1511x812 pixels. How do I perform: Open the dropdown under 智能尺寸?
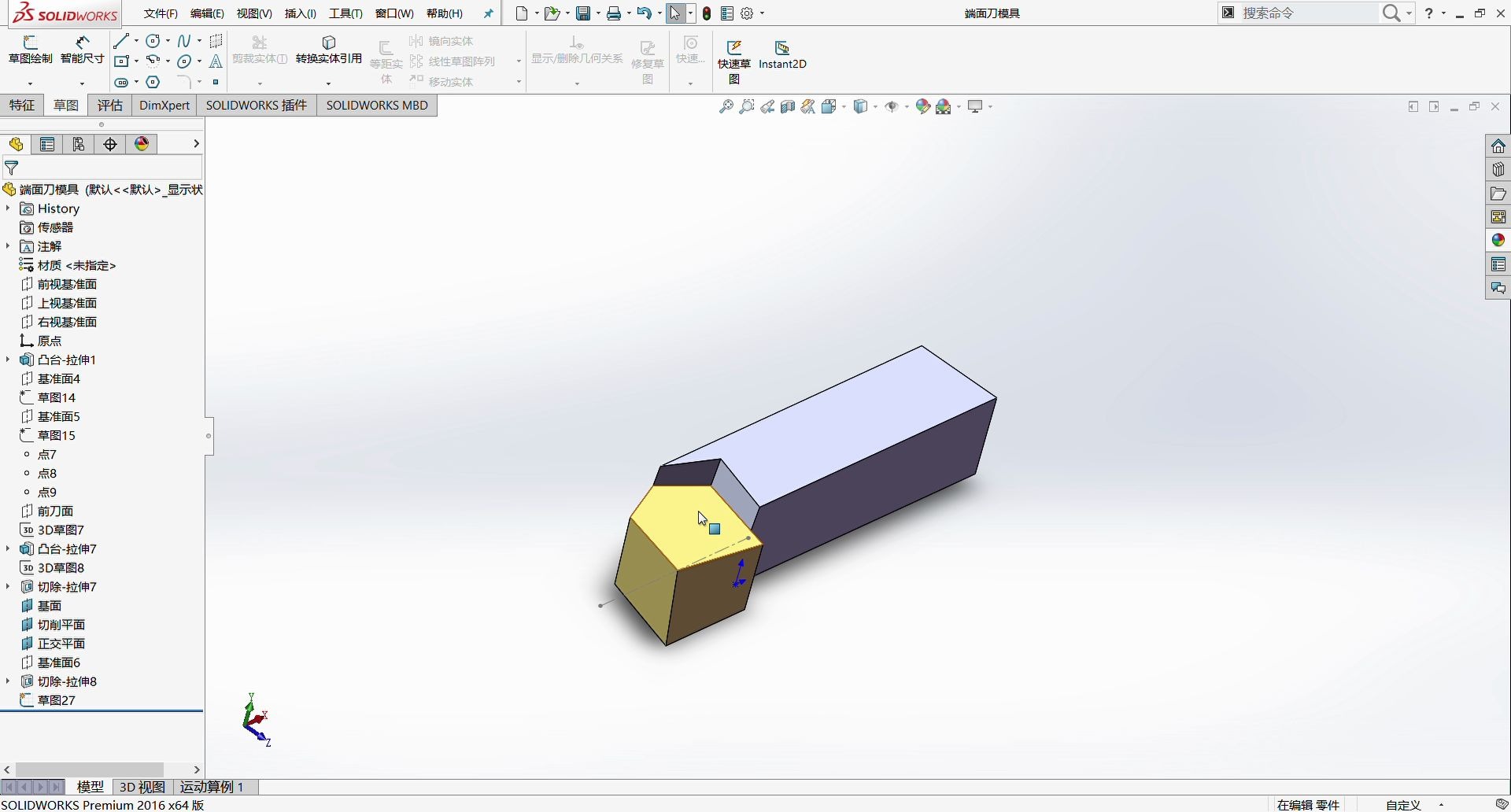pos(82,83)
